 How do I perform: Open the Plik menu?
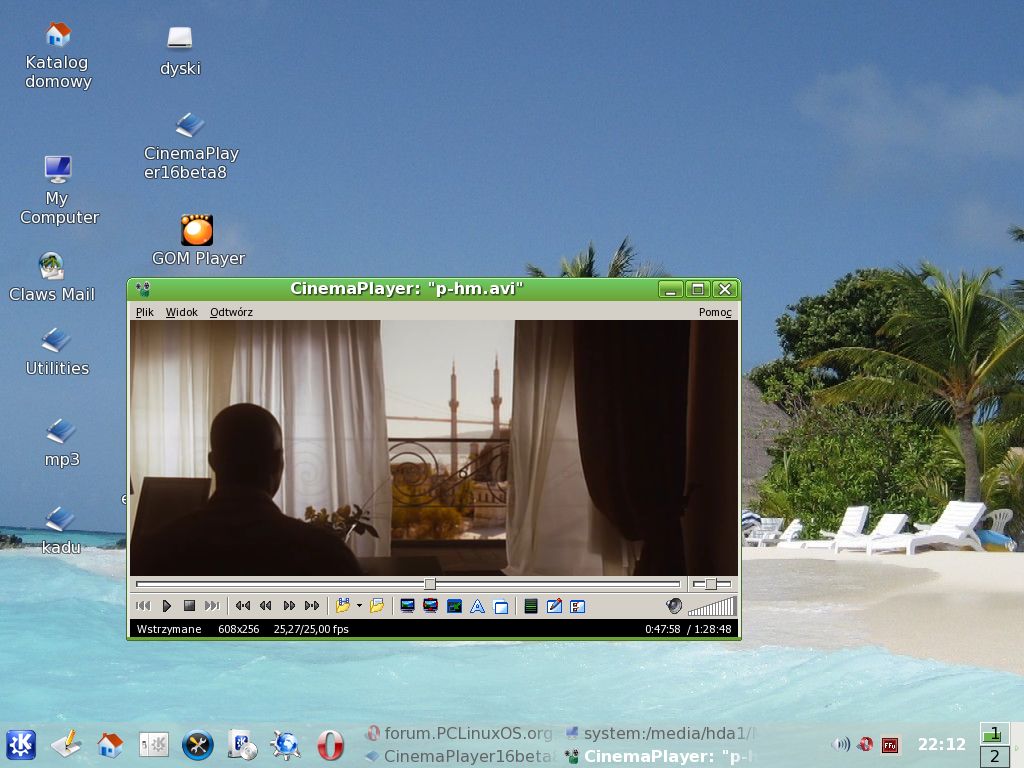point(144,312)
